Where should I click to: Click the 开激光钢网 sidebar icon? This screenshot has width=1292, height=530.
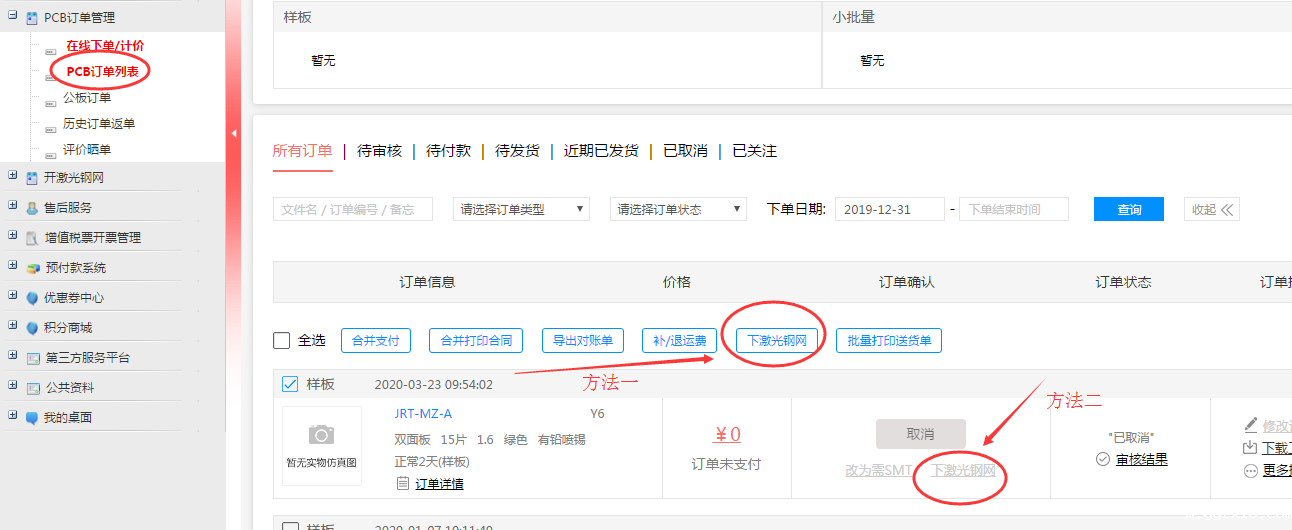coord(33,178)
